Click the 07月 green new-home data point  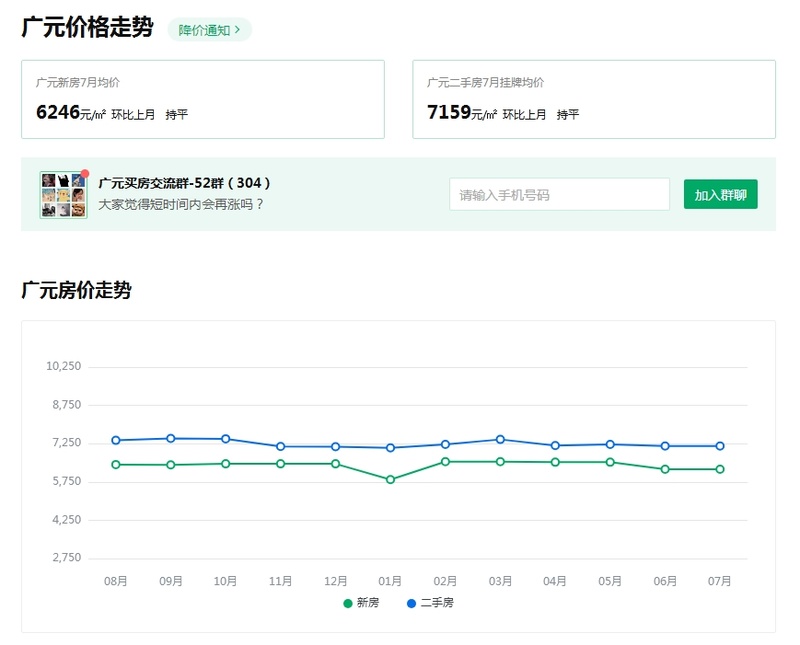tap(720, 469)
